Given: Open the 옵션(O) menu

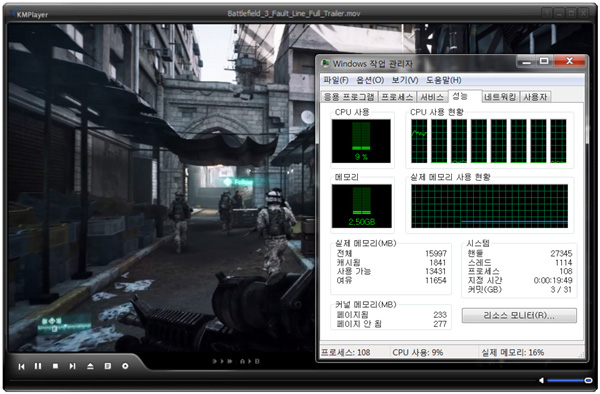Looking at the screenshot, I should coord(370,80).
